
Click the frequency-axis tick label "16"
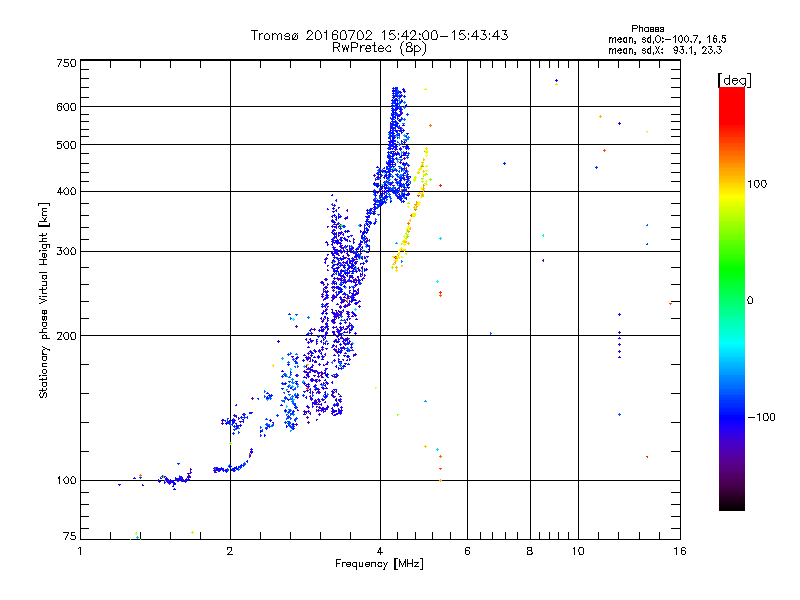tap(680, 551)
